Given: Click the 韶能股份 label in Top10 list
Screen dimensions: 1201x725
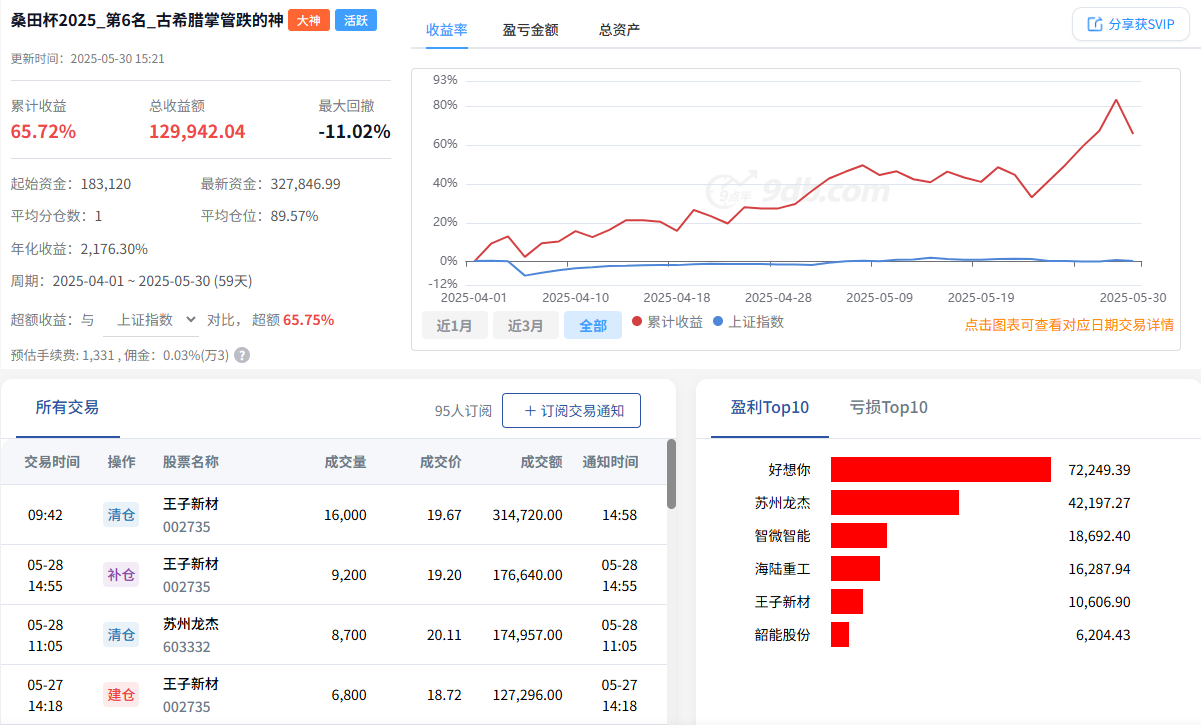Looking at the screenshot, I should (x=782, y=635).
